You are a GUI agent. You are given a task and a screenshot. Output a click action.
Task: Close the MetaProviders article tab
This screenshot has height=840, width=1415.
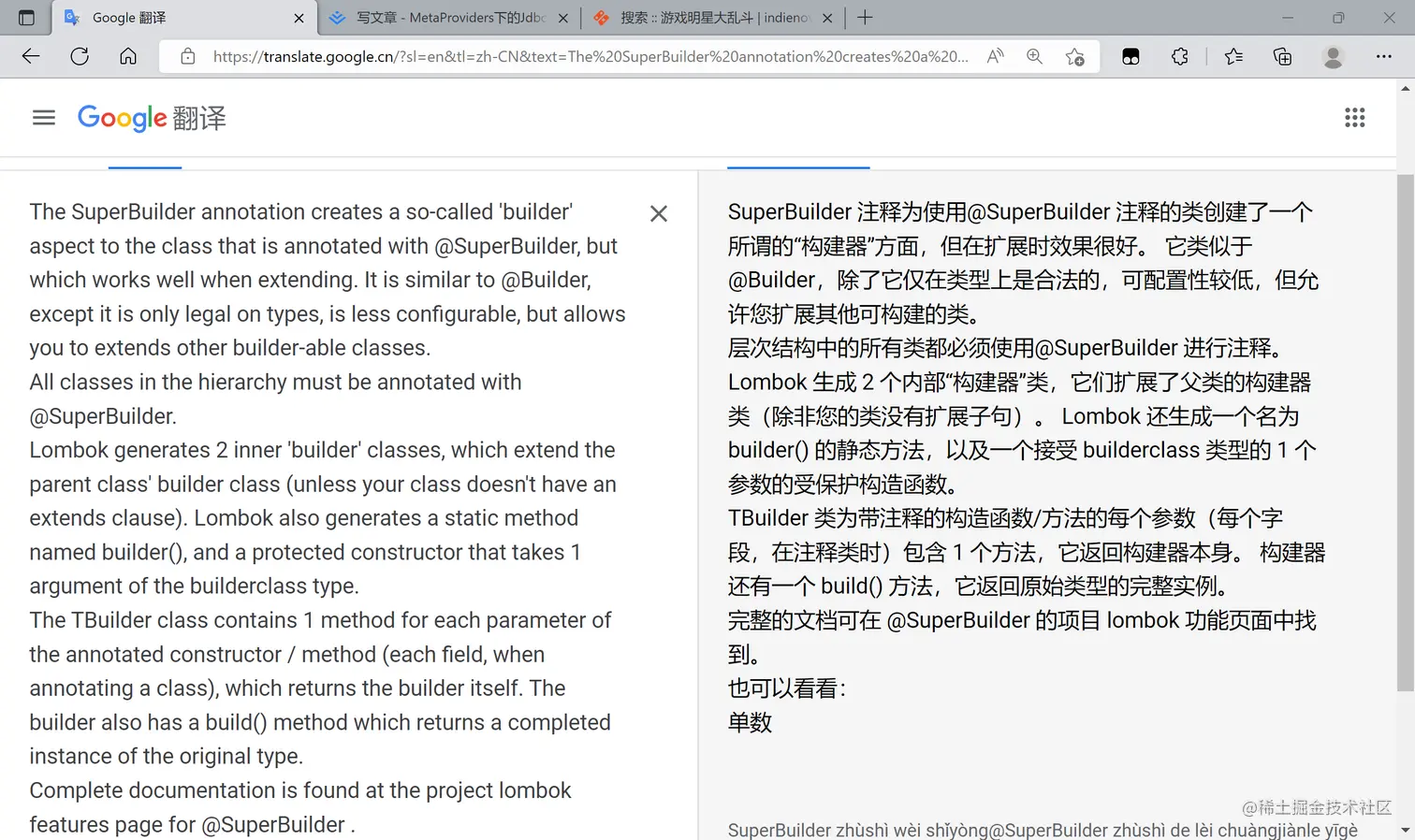562,18
